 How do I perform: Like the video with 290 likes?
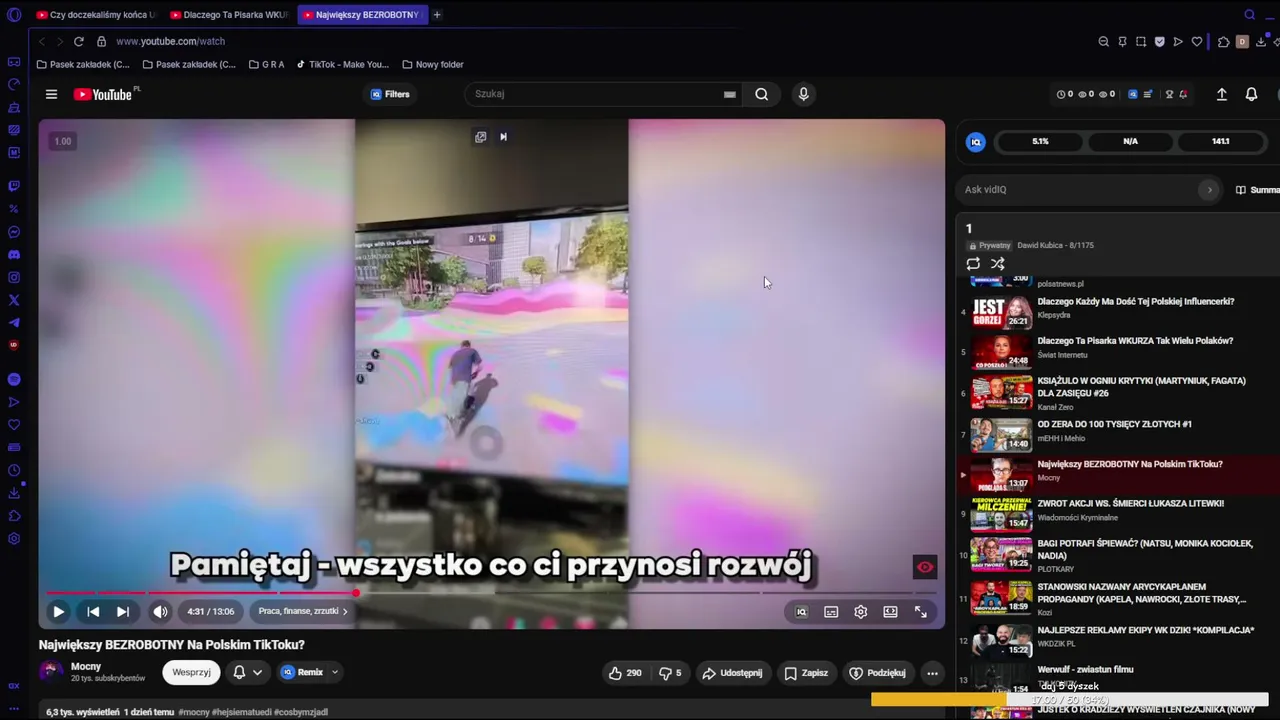625,673
